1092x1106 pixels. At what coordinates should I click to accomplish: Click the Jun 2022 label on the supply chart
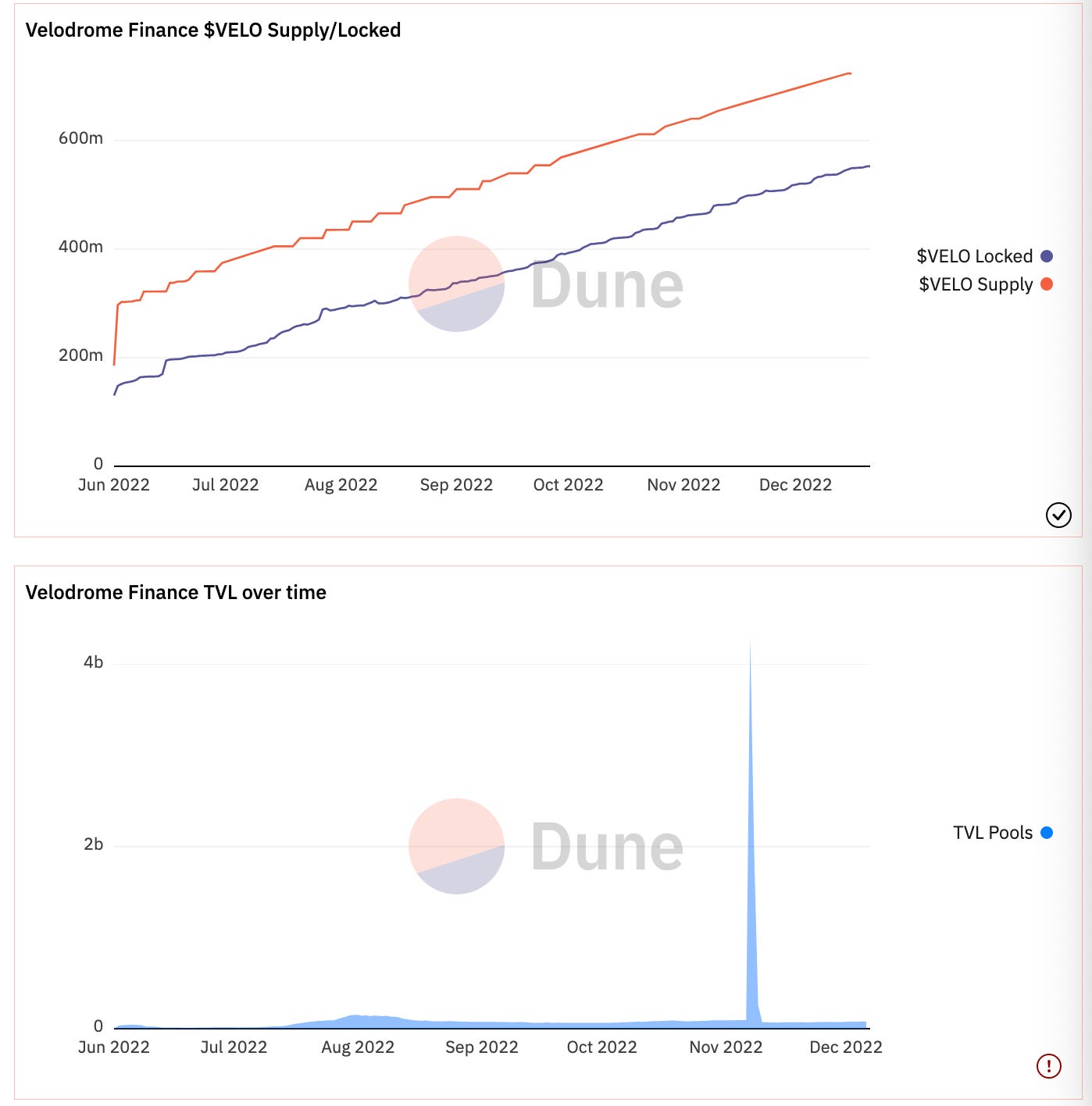click(x=114, y=485)
